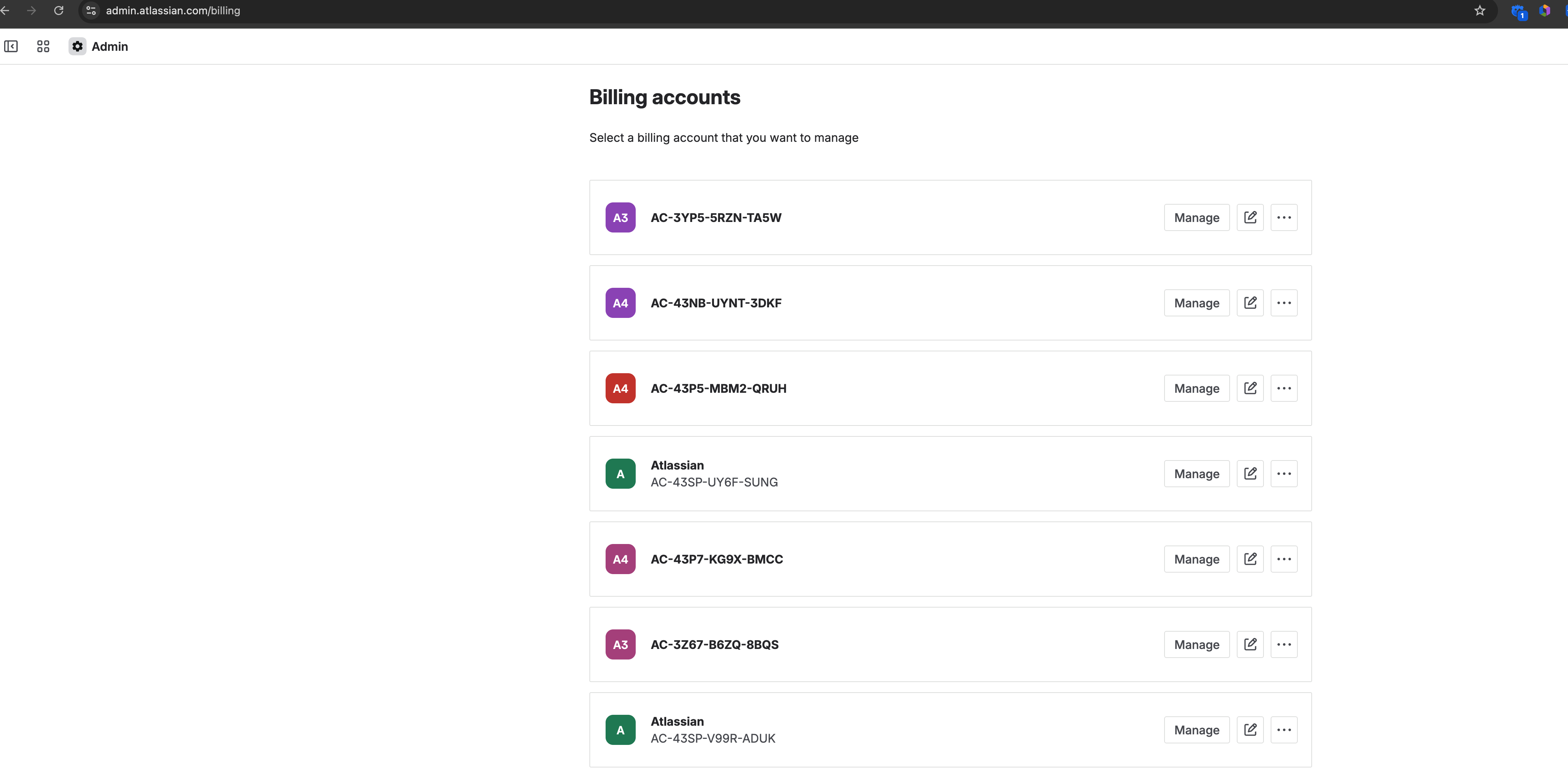
Task: Open more options for AC-43P5-MBM2-QRUH
Action: [1284, 388]
